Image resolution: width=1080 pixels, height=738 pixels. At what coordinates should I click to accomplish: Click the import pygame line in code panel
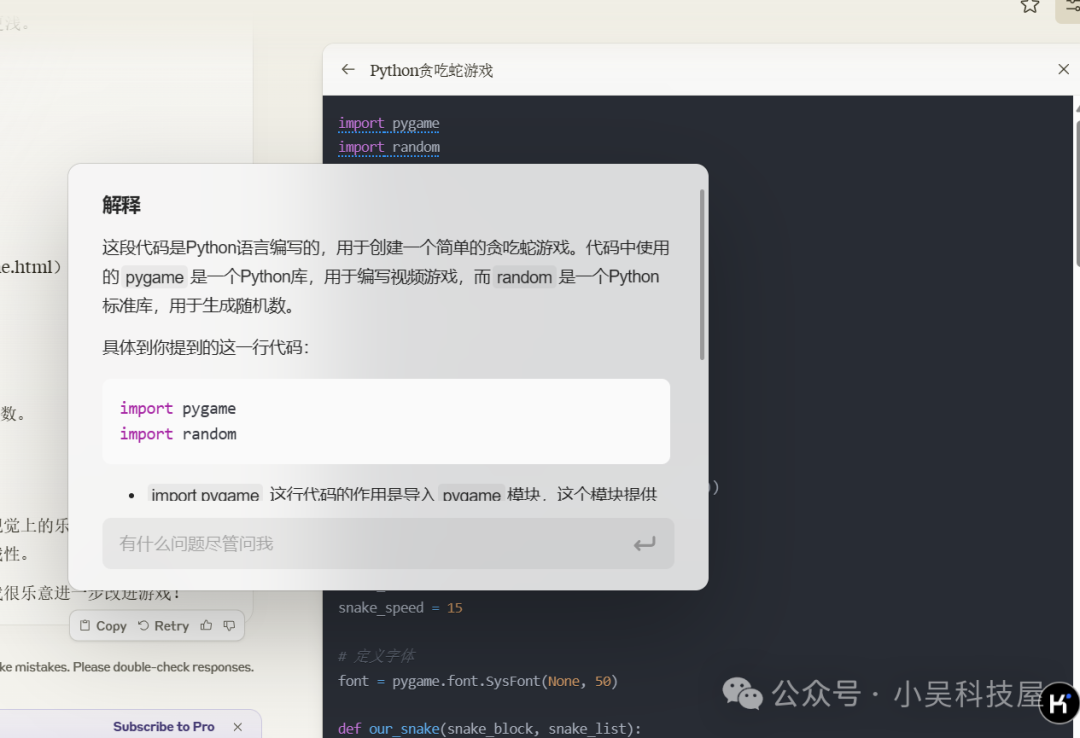click(388, 124)
